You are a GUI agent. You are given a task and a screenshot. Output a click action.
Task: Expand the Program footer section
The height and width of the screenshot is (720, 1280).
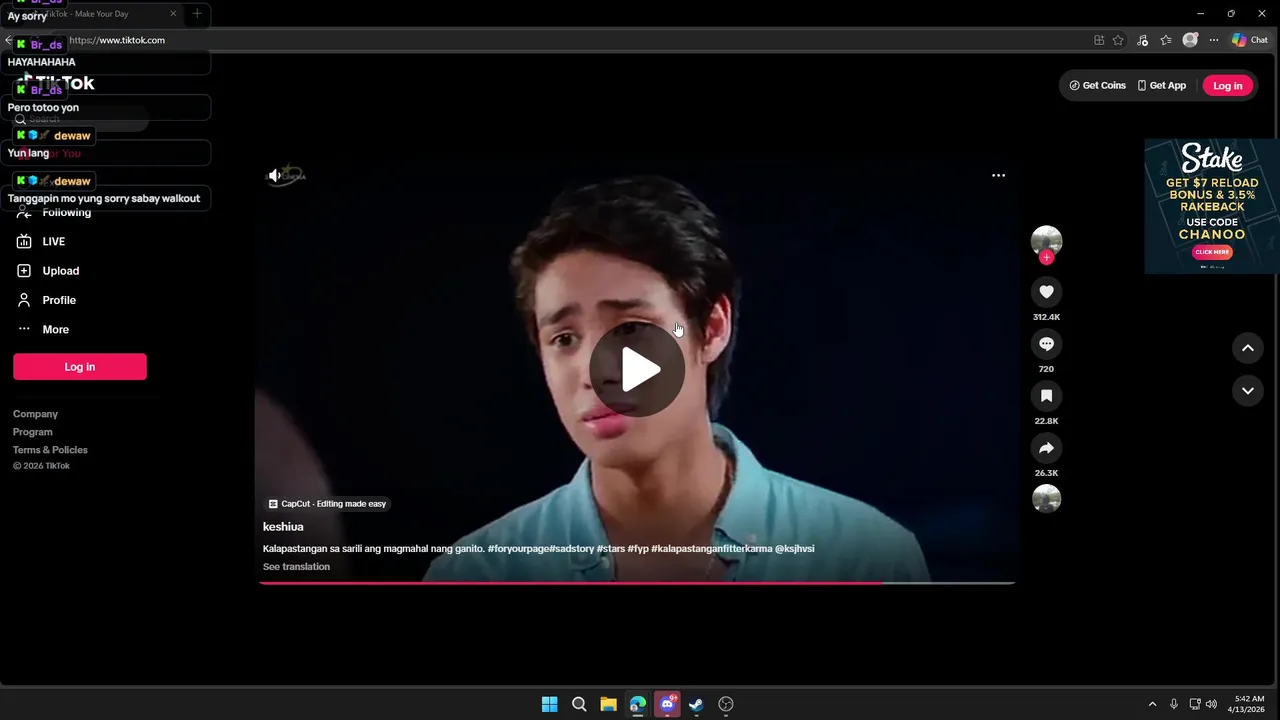coord(33,432)
